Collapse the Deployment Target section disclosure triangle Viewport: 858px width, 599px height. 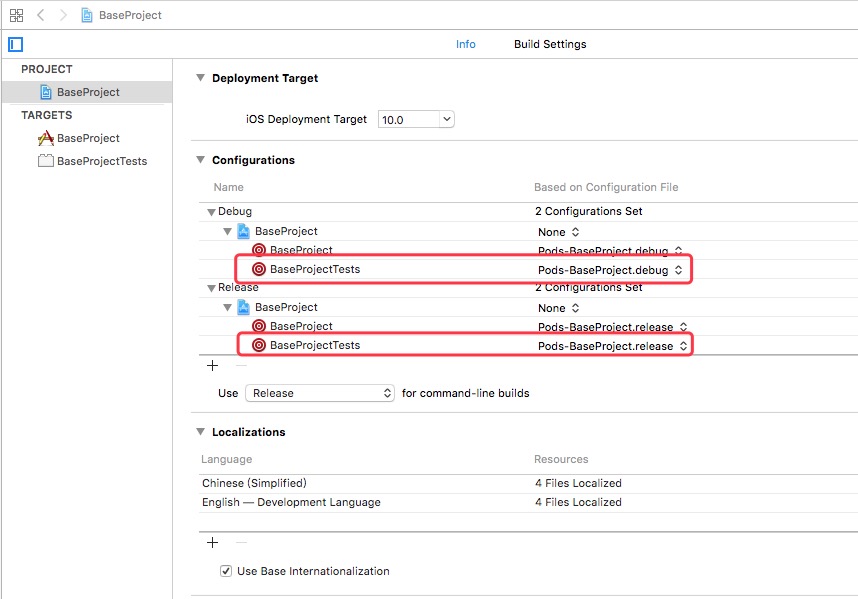(x=200, y=77)
